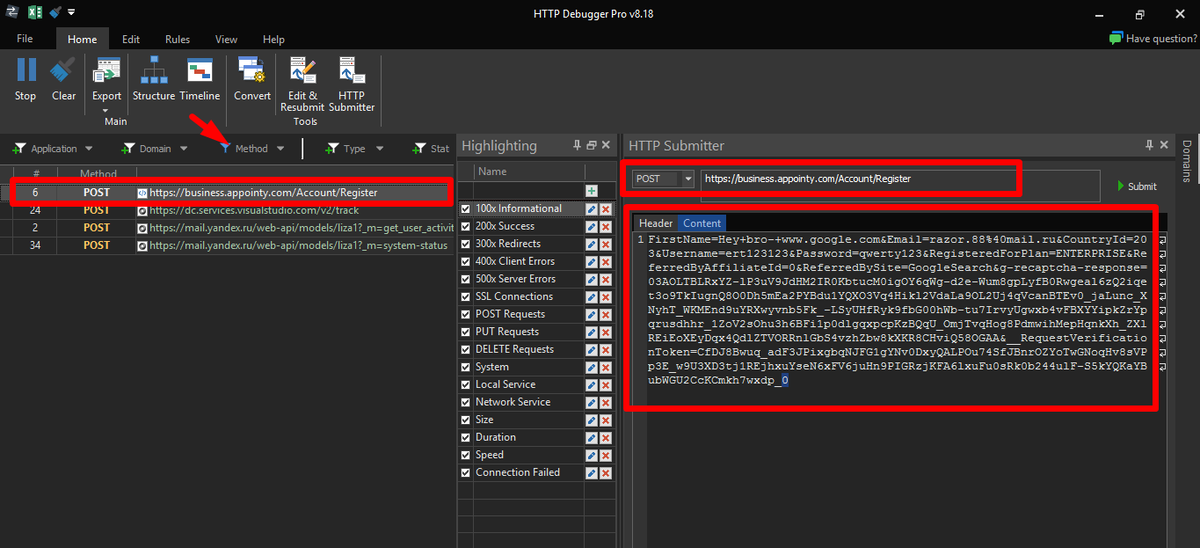
Task: Select the business.appointy.com Register request row
Action: point(228,192)
